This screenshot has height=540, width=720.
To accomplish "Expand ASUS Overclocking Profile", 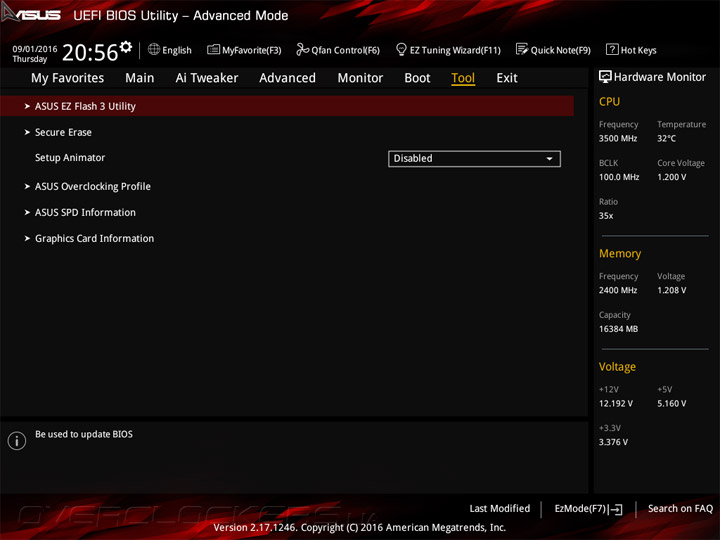I will [x=92, y=186].
